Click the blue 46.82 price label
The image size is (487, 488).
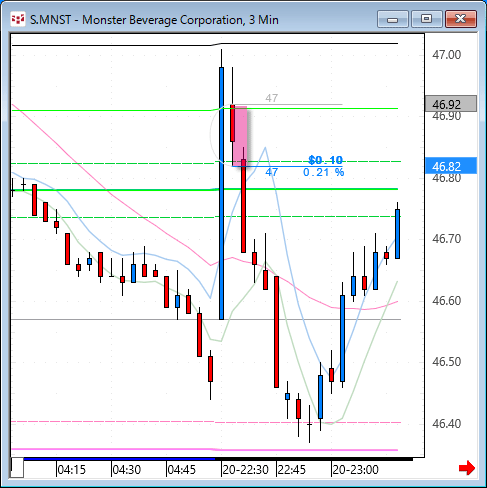coord(451,166)
